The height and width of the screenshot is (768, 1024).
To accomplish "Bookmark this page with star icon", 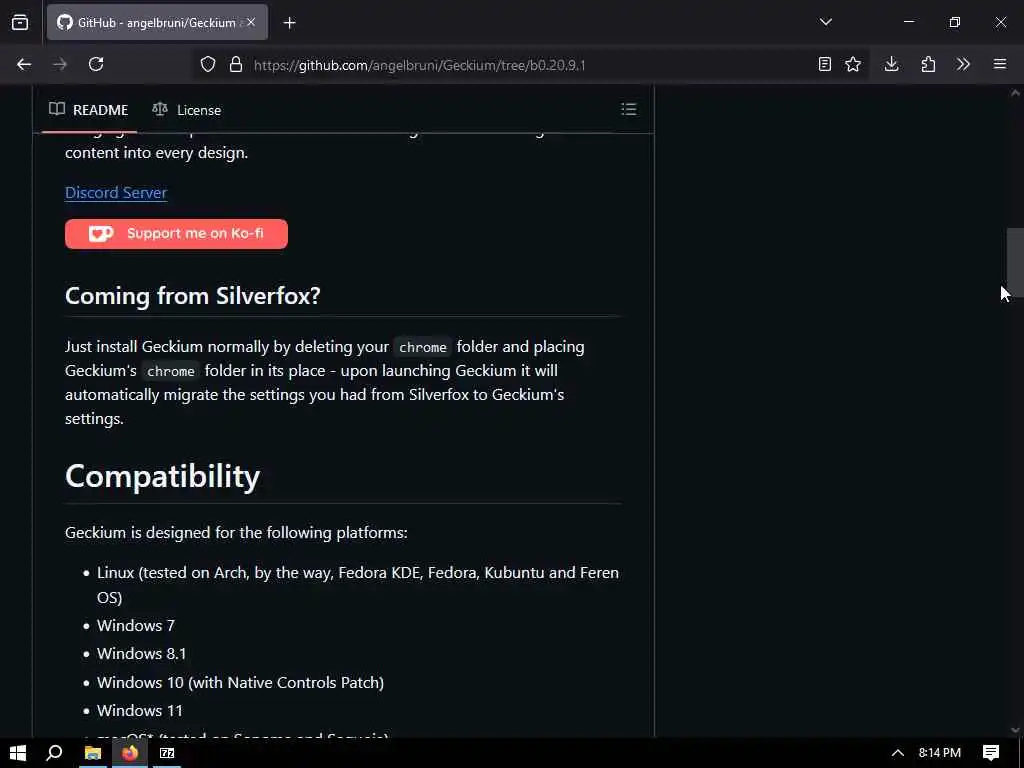I will (x=853, y=64).
